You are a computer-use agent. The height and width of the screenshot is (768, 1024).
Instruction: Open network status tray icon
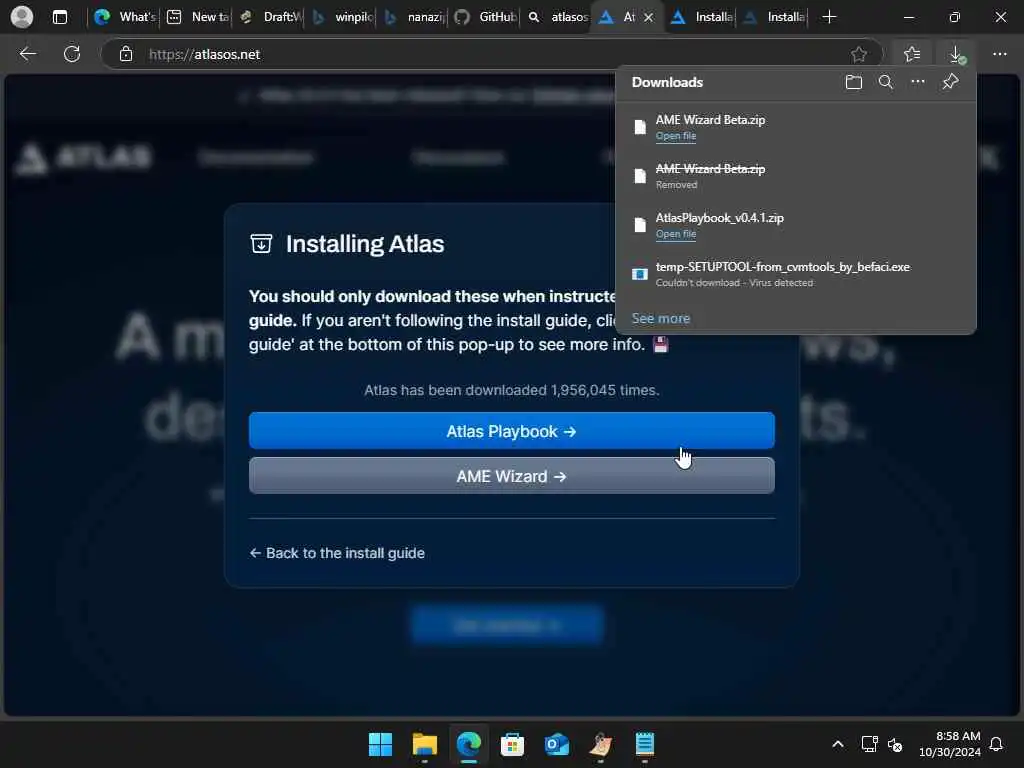click(x=869, y=744)
